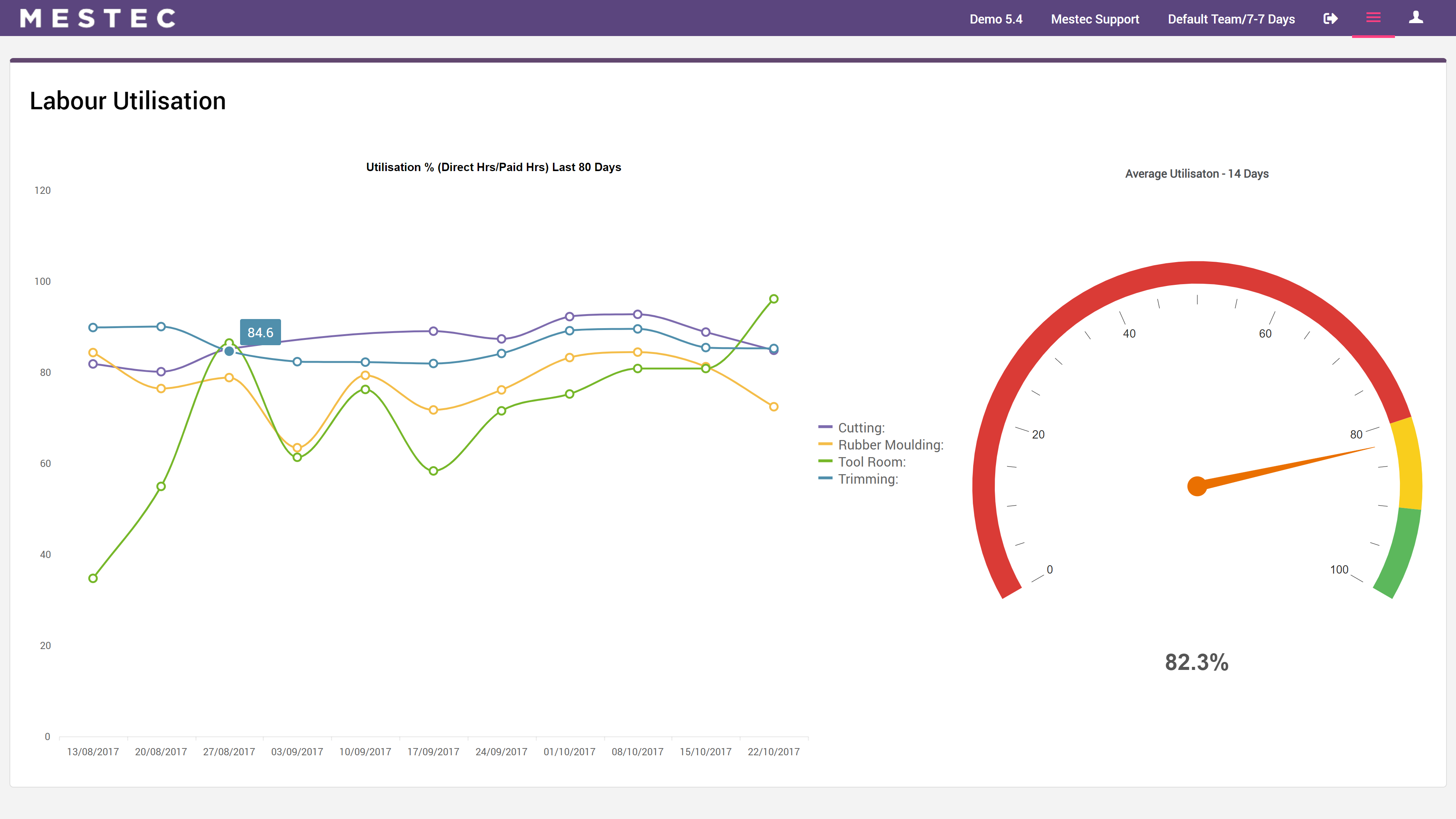The height and width of the screenshot is (819, 1456).
Task: Hide the Trimming series via the legend
Action: (x=868, y=479)
